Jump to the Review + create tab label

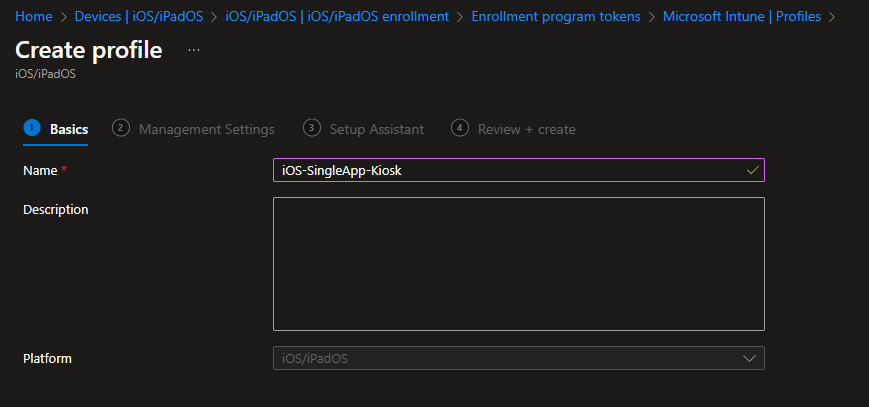pyautogui.click(x=526, y=129)
